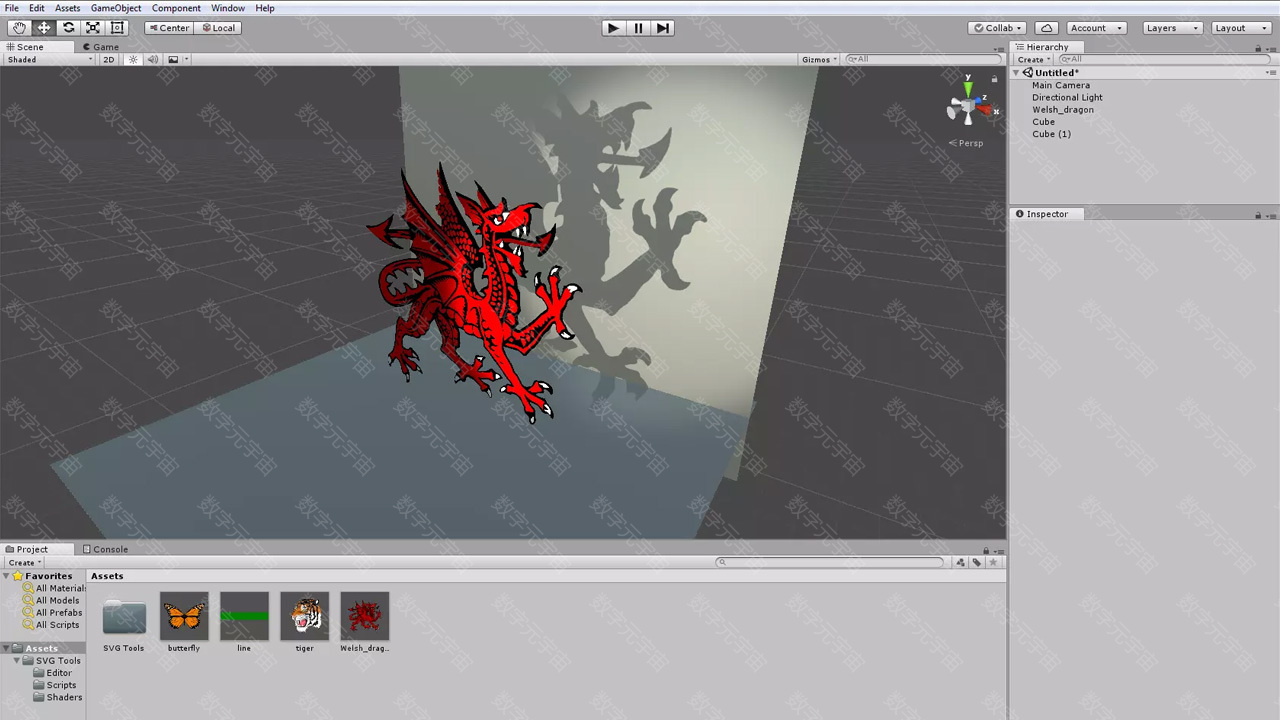1280x720 pixels.
Task: Open the File menu
Action: click(x=12, y=8)
